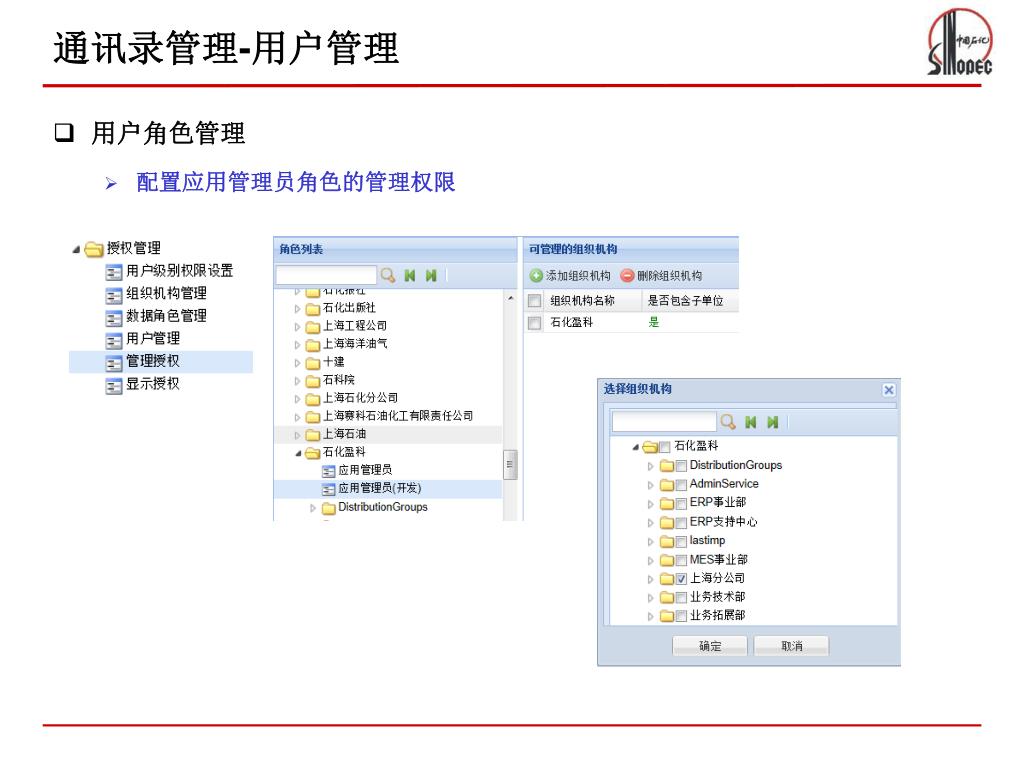Image resolution: width=1024 pixels, height=768 pixels.
Task: Click the lastimp folder icon in dialog
Action: tap(666, 541)
